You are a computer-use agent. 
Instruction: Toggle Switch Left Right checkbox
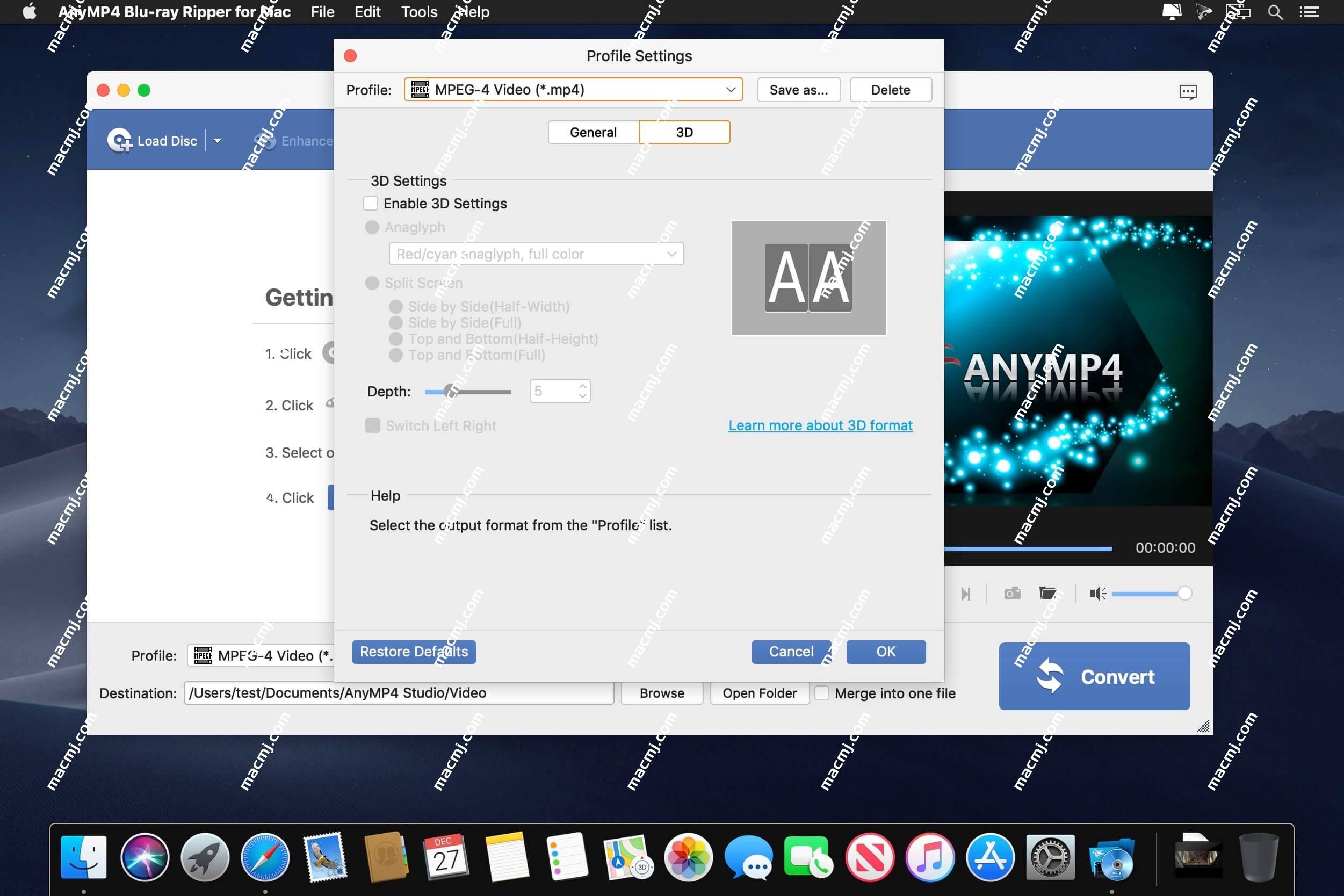pos(373,426)
